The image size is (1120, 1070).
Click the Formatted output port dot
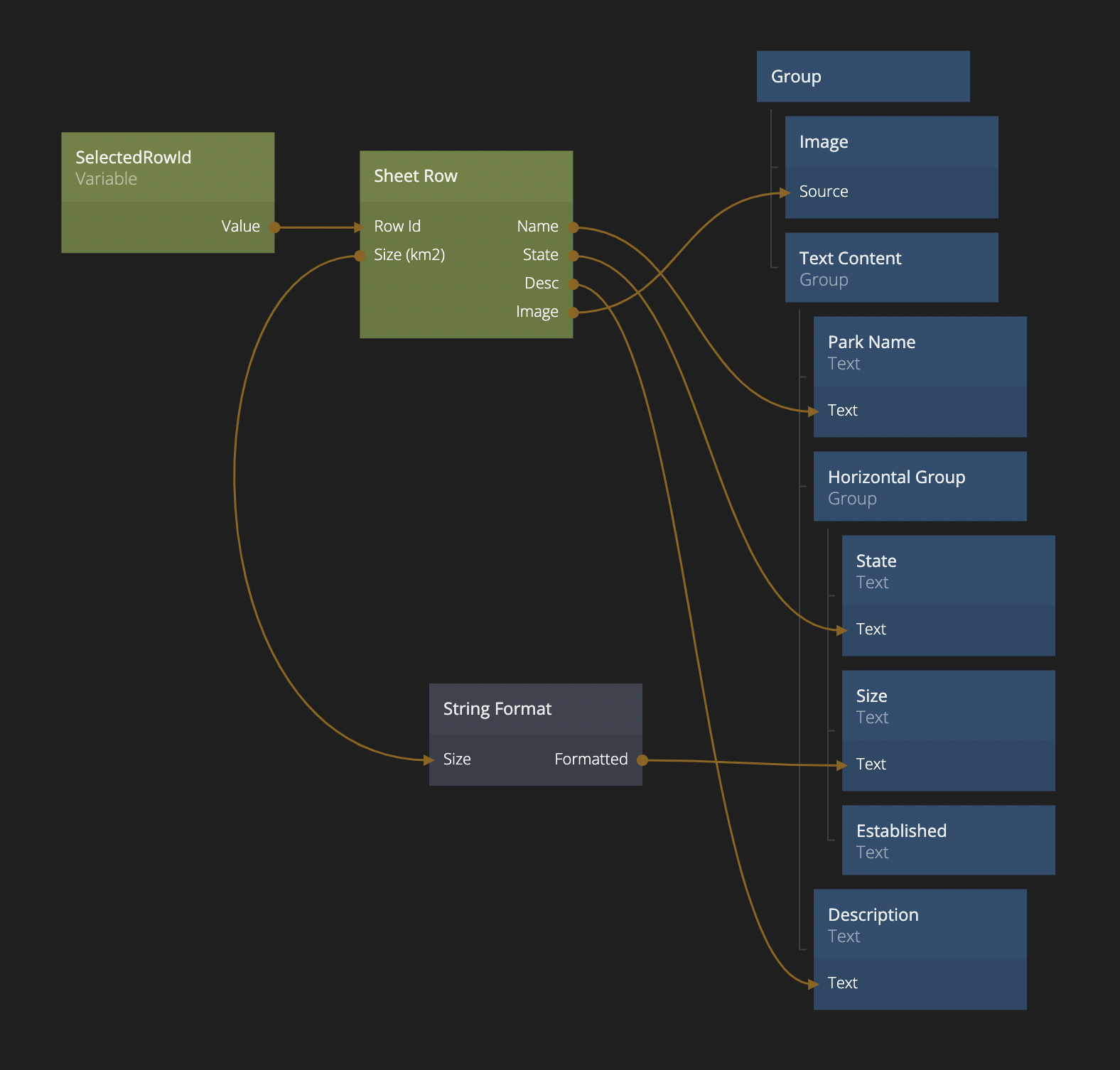pos(642,760)
